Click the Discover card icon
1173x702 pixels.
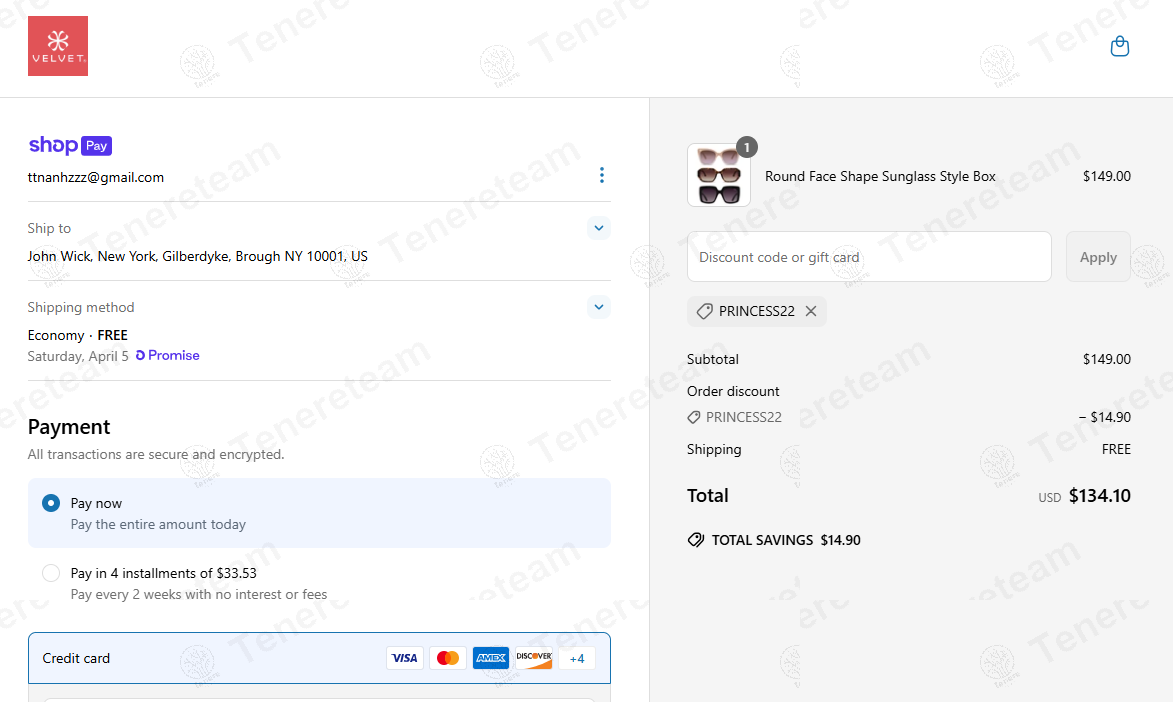click(x=534, y=658)
